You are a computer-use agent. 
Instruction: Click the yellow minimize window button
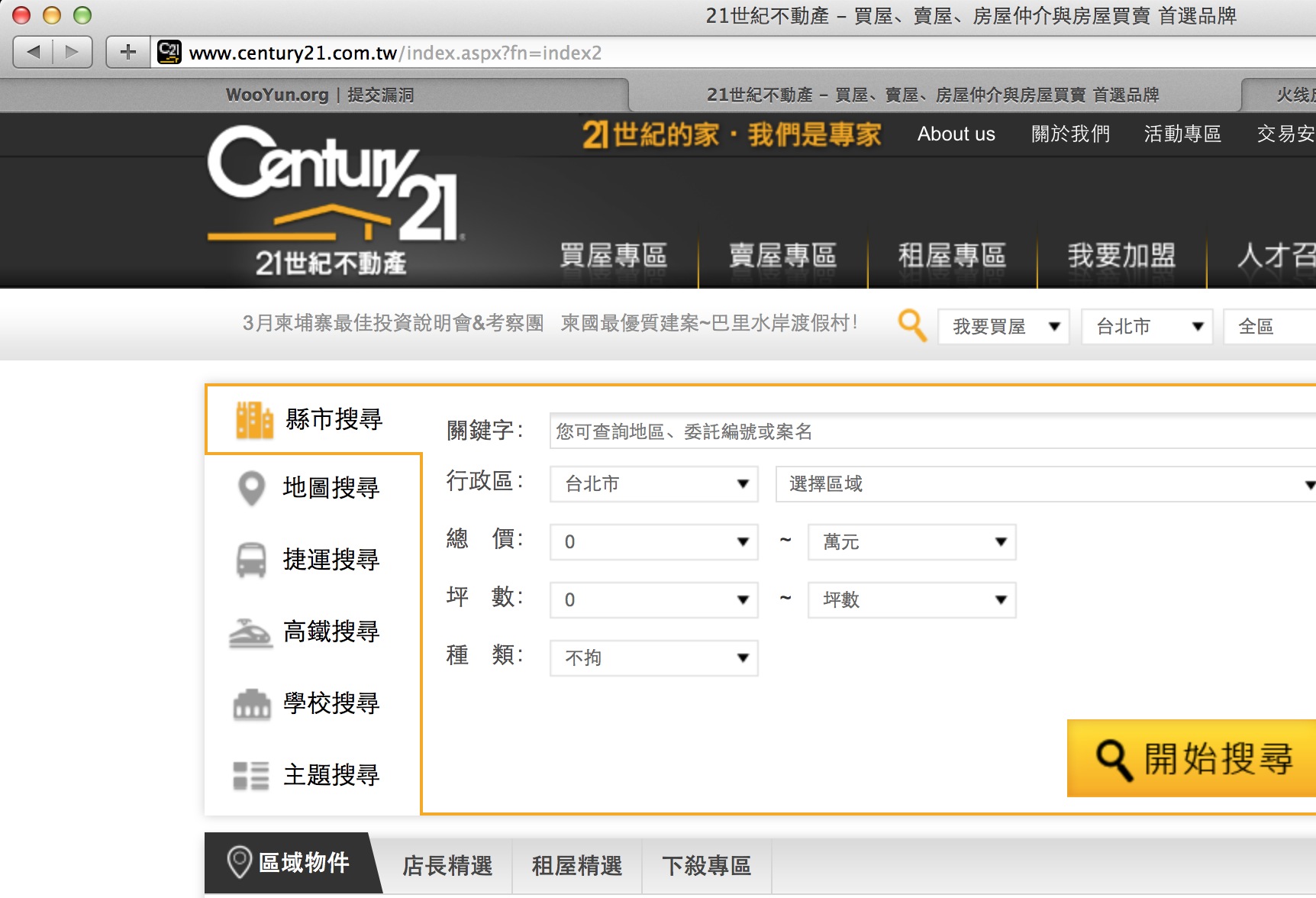pos(52,15)
